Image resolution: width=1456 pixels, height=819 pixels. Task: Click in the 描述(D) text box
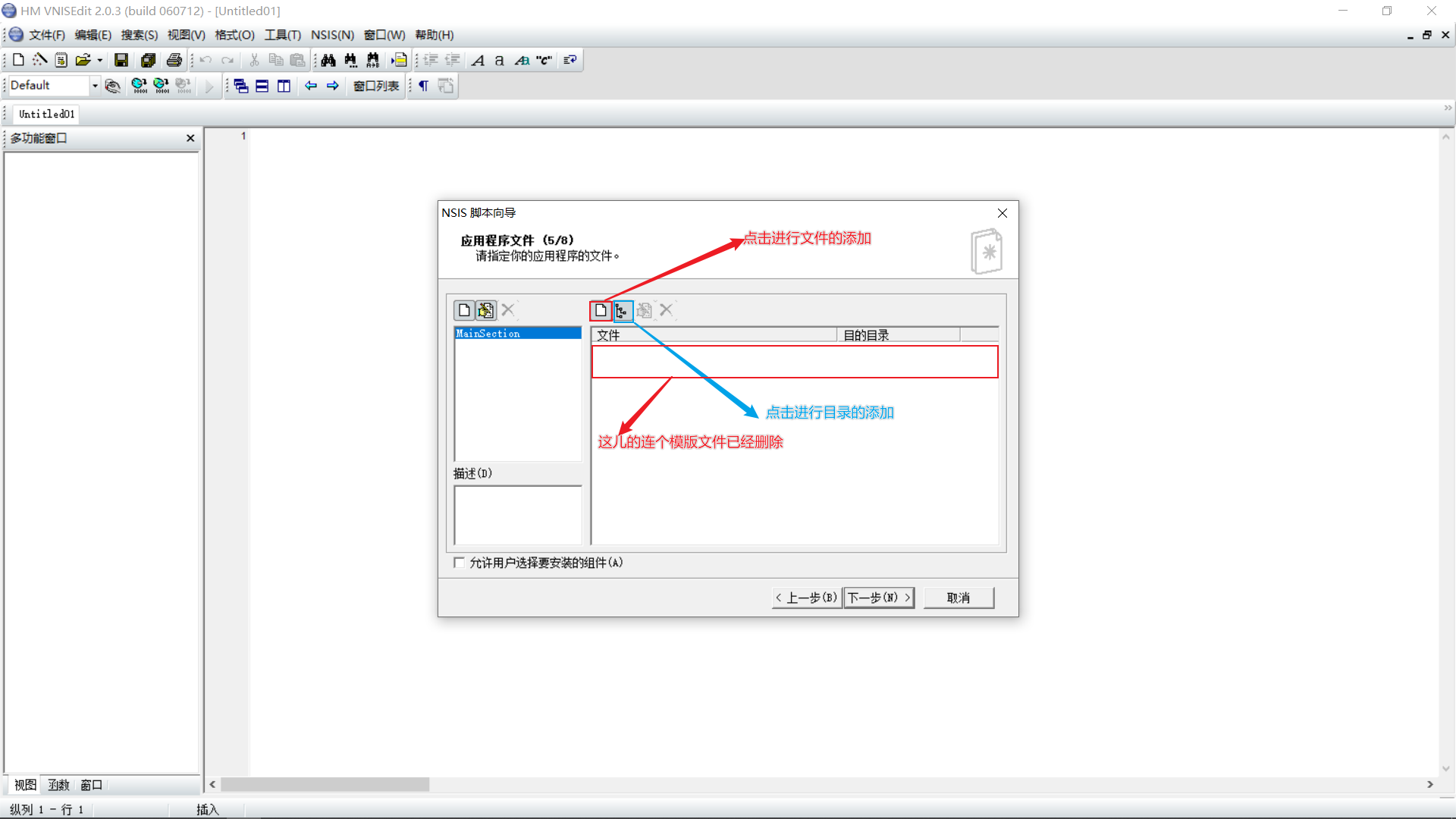click(518, 515)
